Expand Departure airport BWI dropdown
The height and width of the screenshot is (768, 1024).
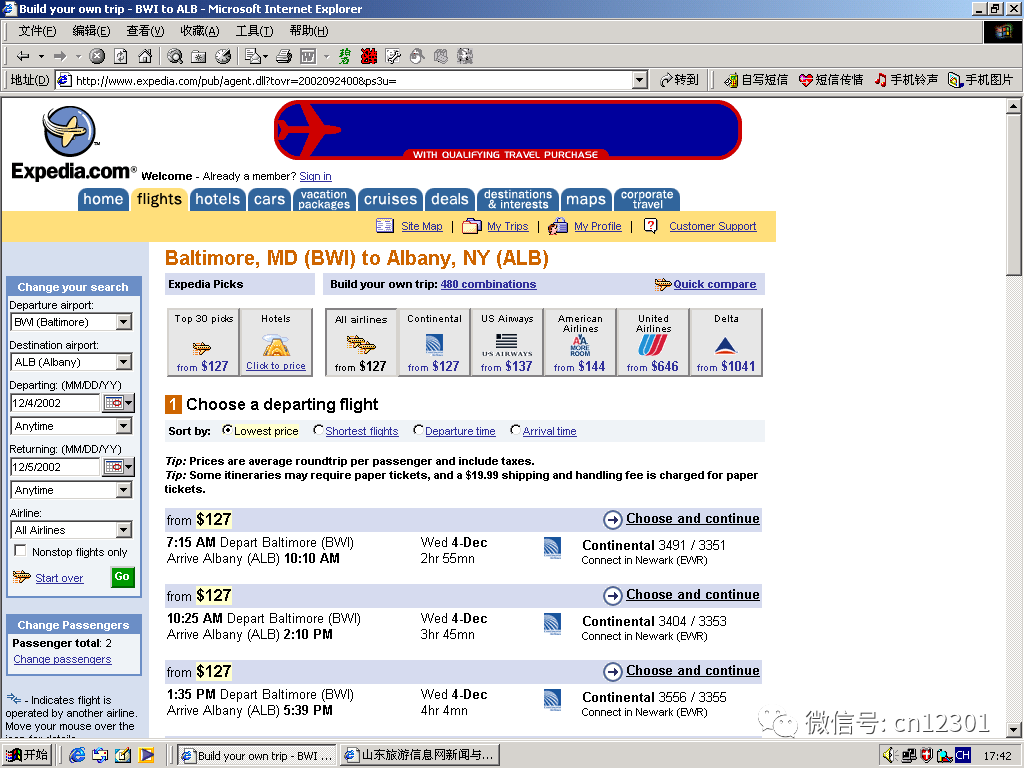click(123, 322)
